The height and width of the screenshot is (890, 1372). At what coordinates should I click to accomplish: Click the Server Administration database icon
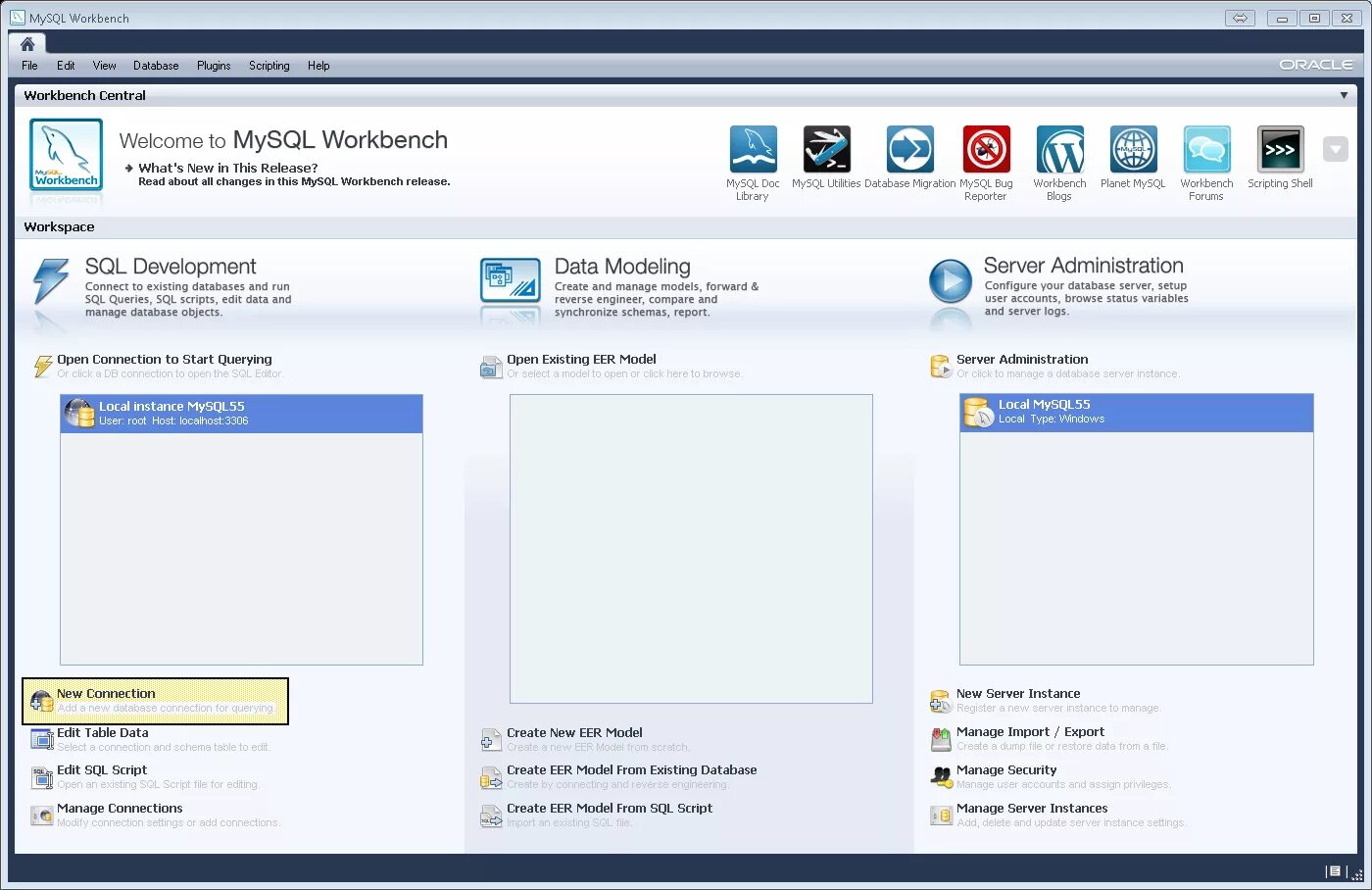[940, 366]
